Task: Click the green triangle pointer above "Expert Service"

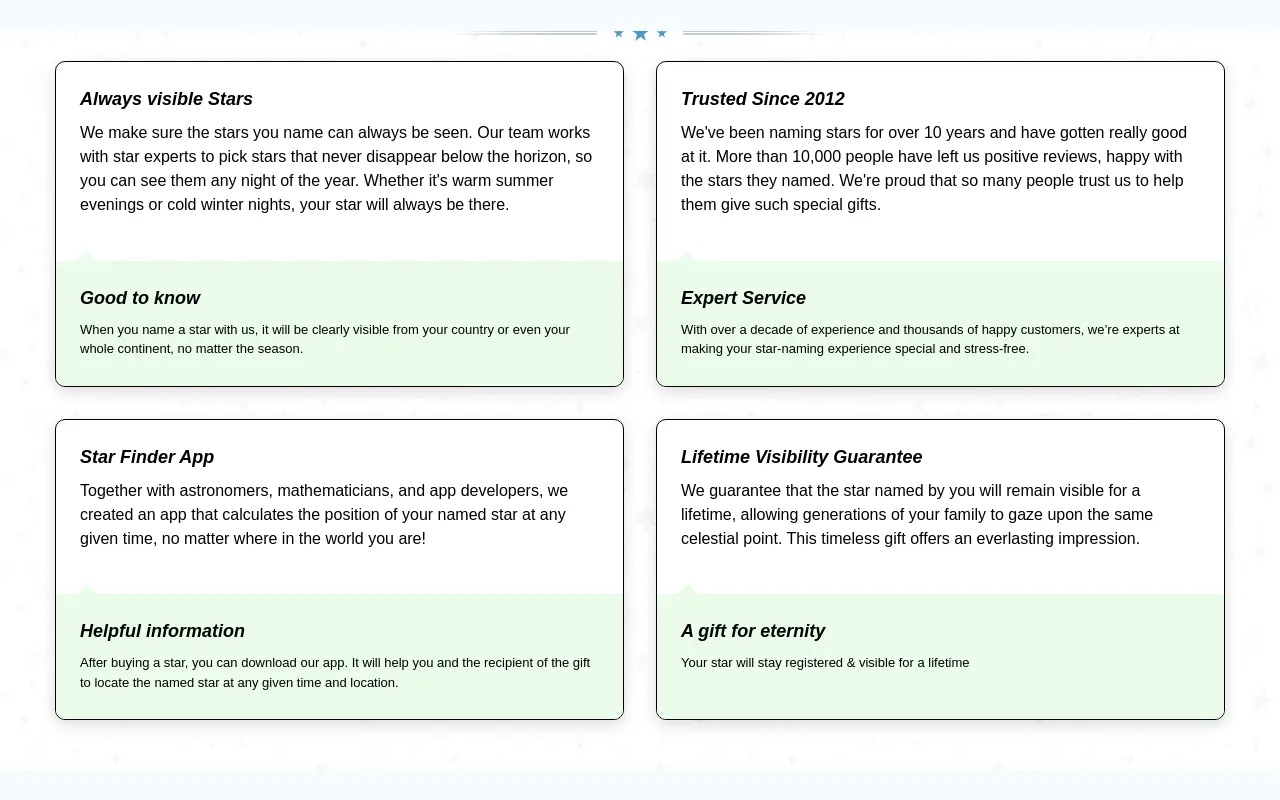Action: tap(687, 257)
